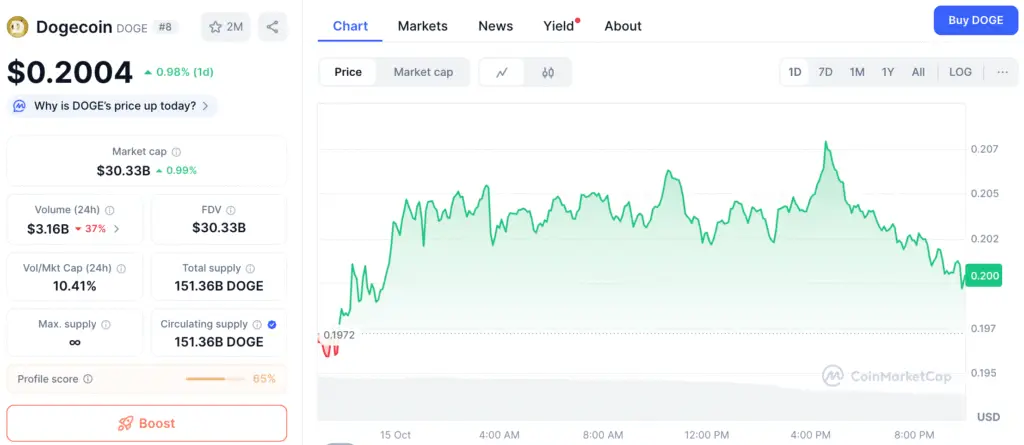Click the Circulating supply verified badge
This screenshot has width=1024, height=445.
pos(273,325)
